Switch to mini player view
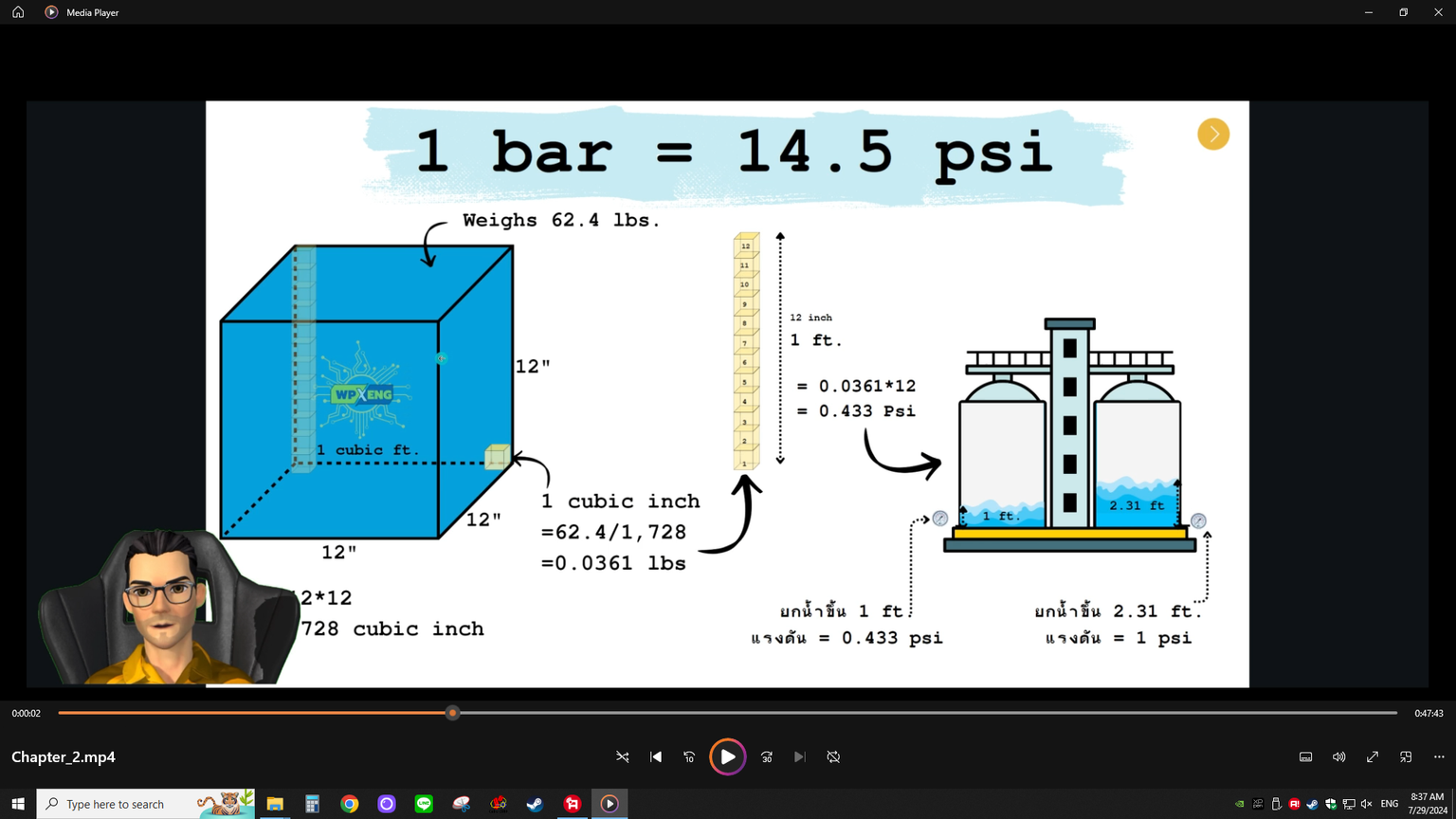The width and height of the screenshot is (1456, 819). (1406, 757)
